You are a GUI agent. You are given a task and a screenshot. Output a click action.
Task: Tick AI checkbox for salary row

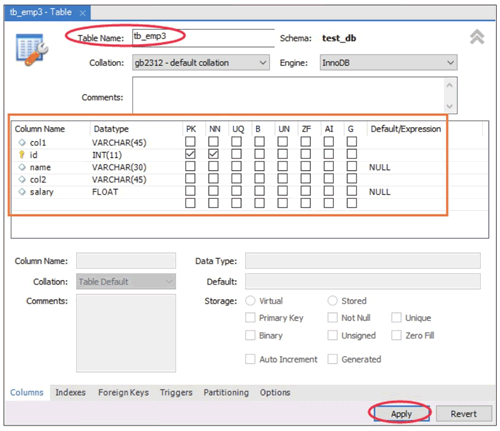click(x=329, y=191)
